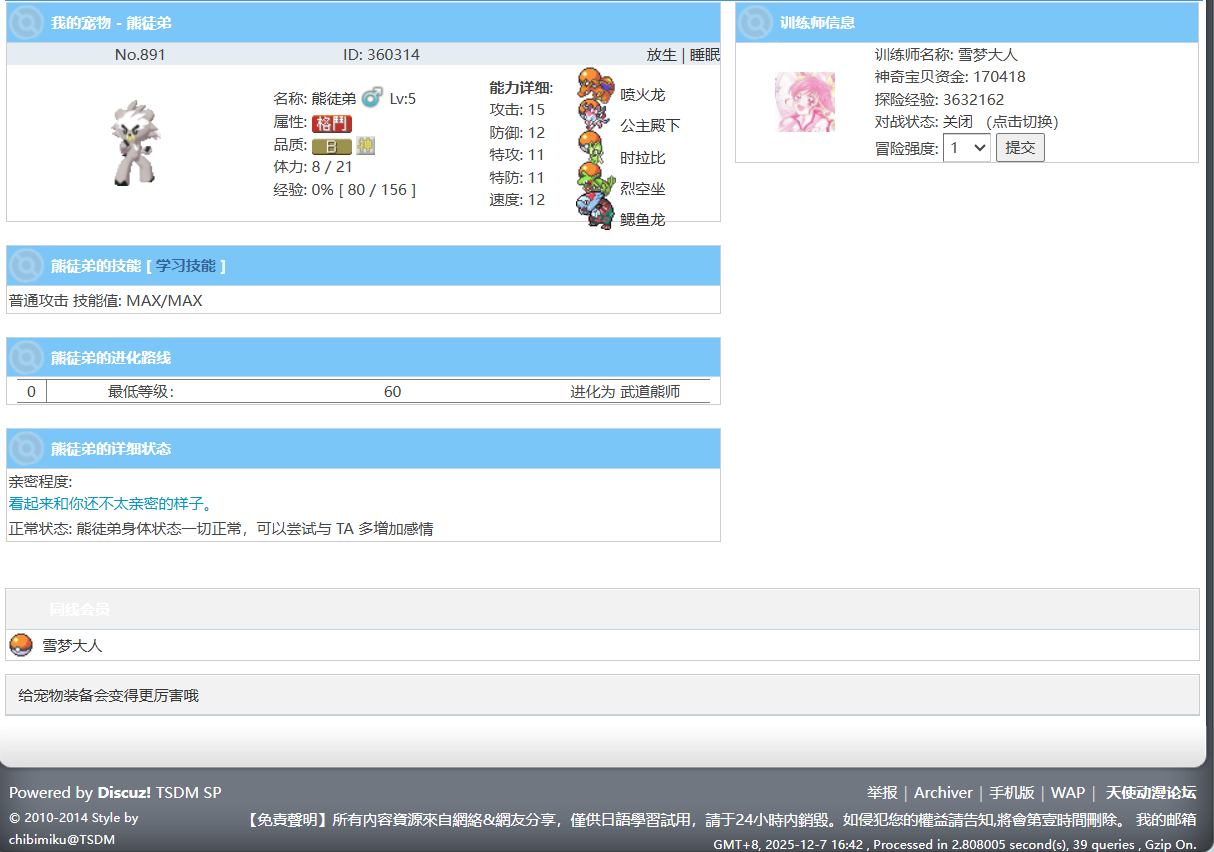Open the 冒险强度 dropdown
The height and width of the screenshot is (852, 1214).
tap(966, 148)
